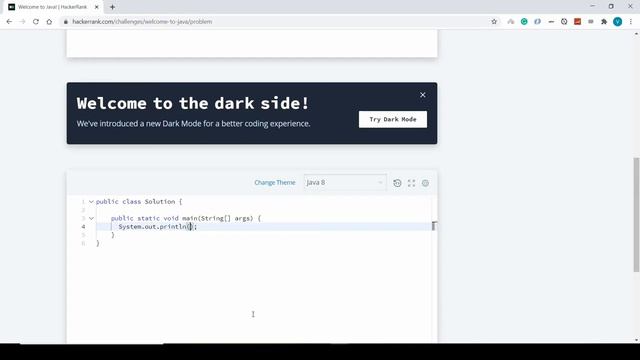Open editor settings gear icon
The height and width of the screenshot is (360, 640).
tap(425, 183)
